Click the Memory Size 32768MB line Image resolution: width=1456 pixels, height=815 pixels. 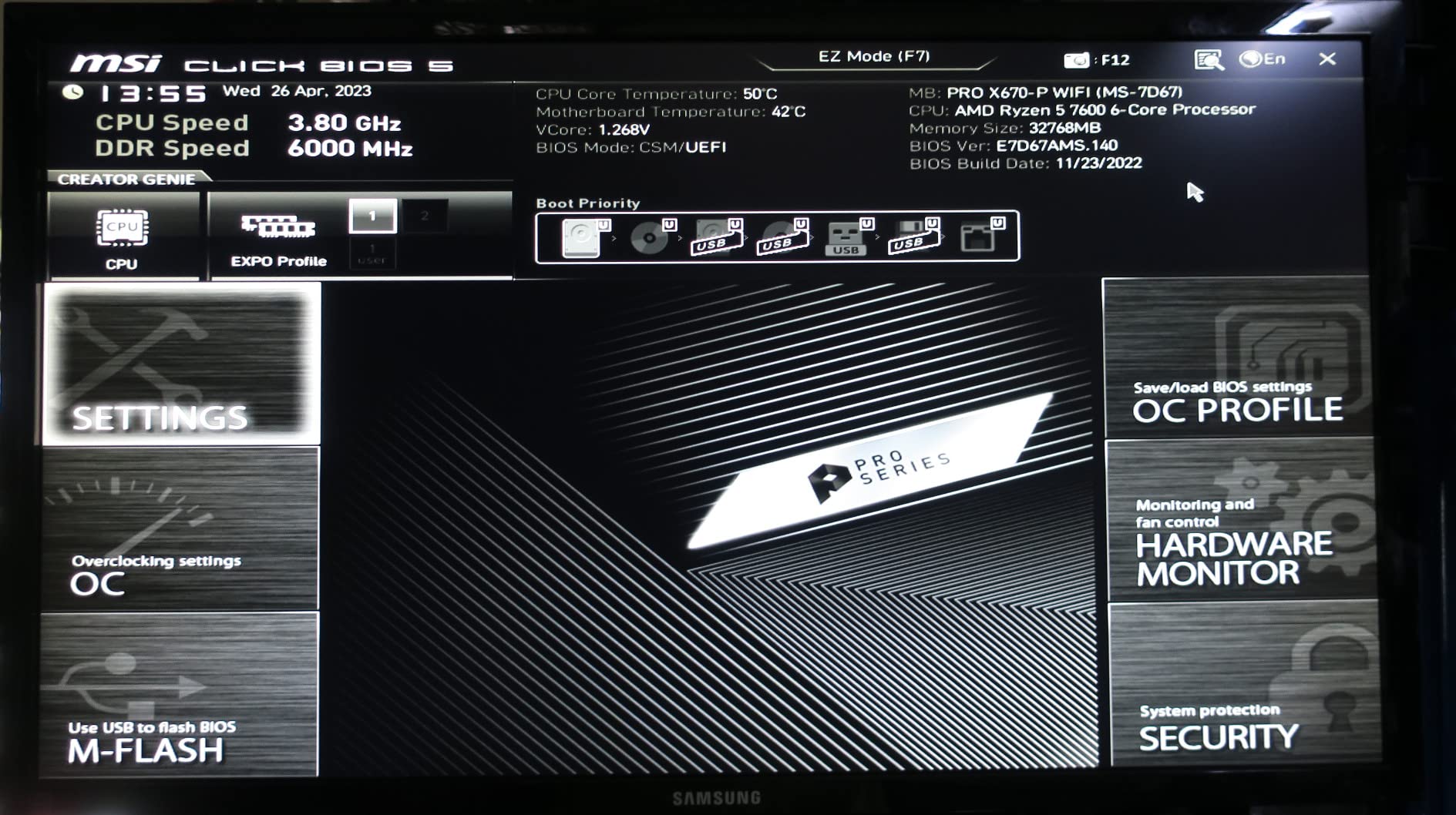(1005, 128)
